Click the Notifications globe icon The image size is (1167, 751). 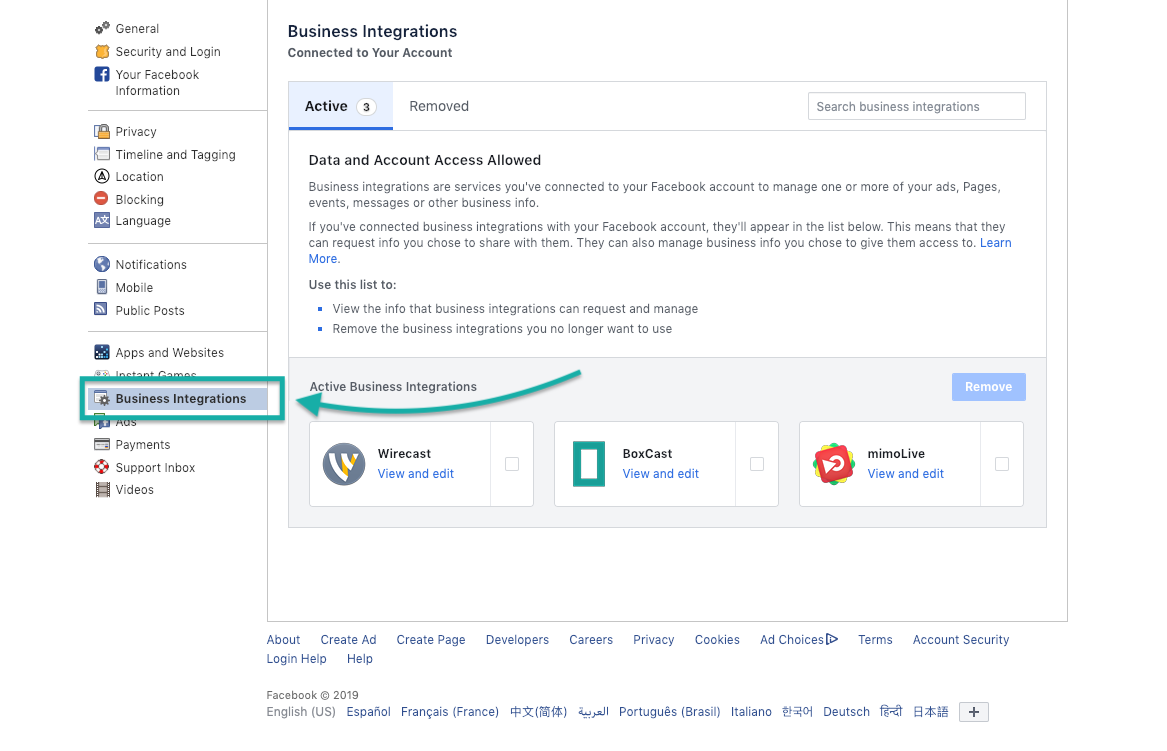click(102, 265)
